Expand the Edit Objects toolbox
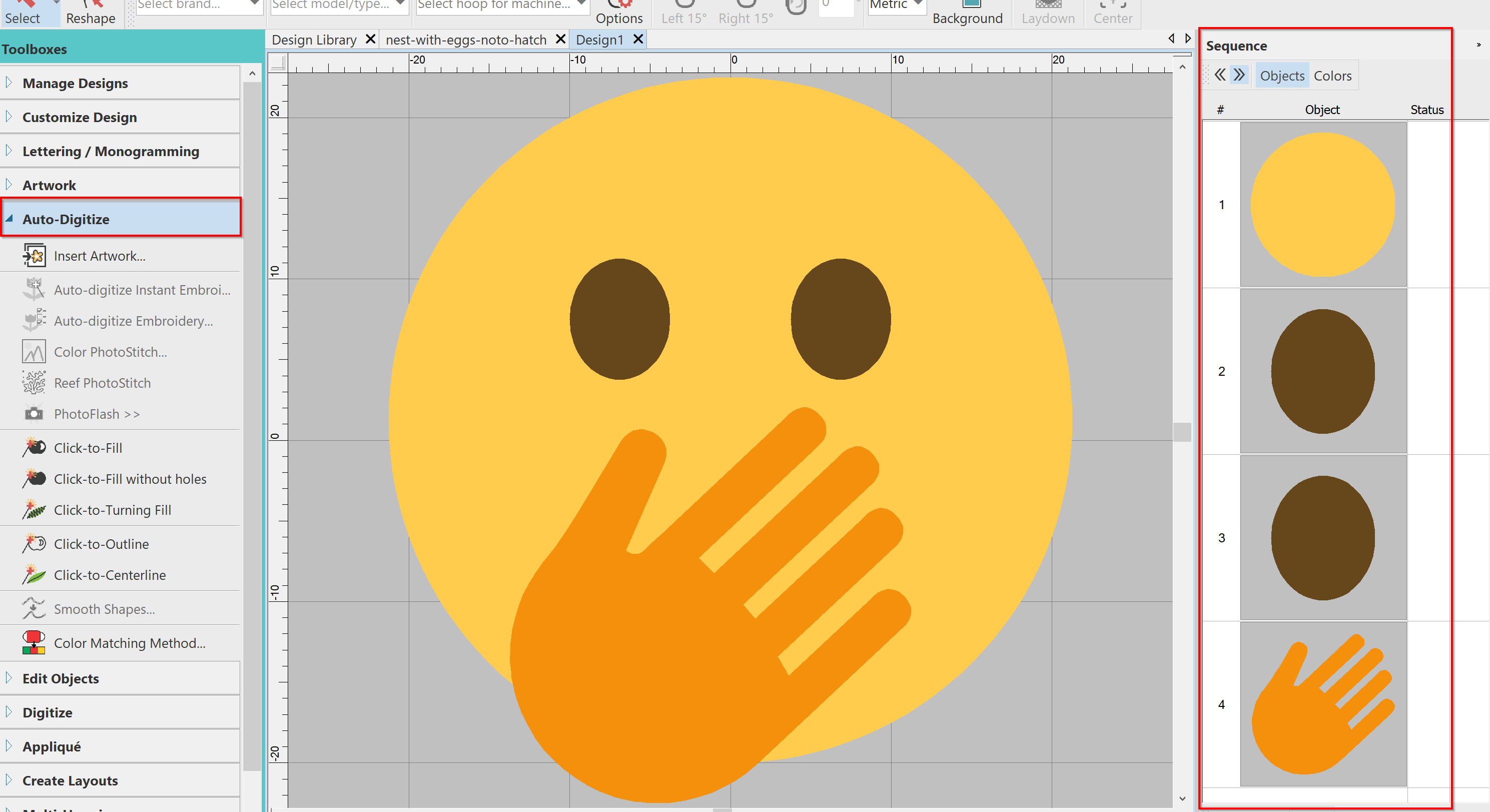Viewport: 1490px width, 812px height. (x=120, y=678)
